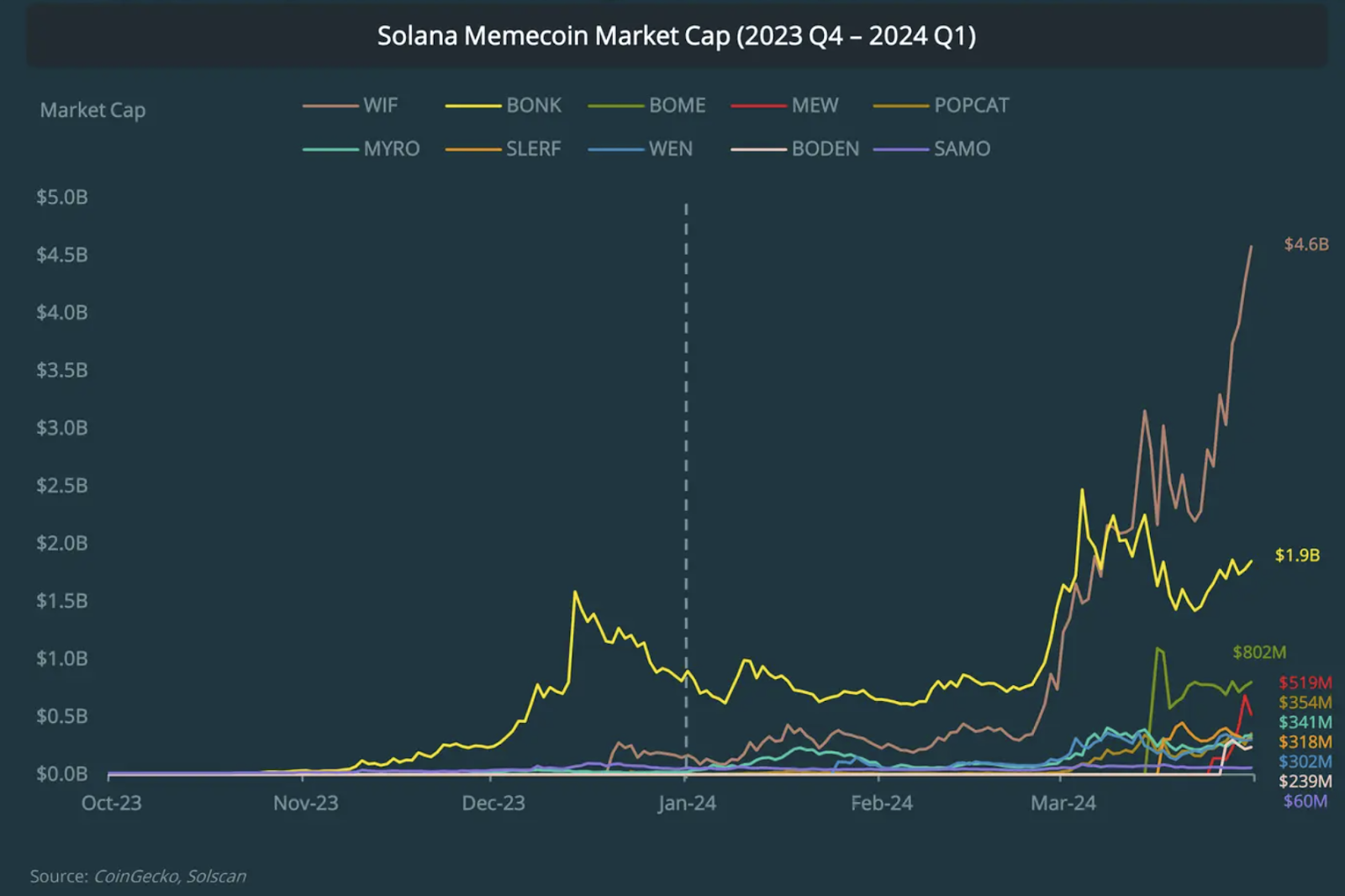This screenshot has height=896, width=1345.
Task: Toggle the WIF series in the legend
Action: click(x=350, y=106)
